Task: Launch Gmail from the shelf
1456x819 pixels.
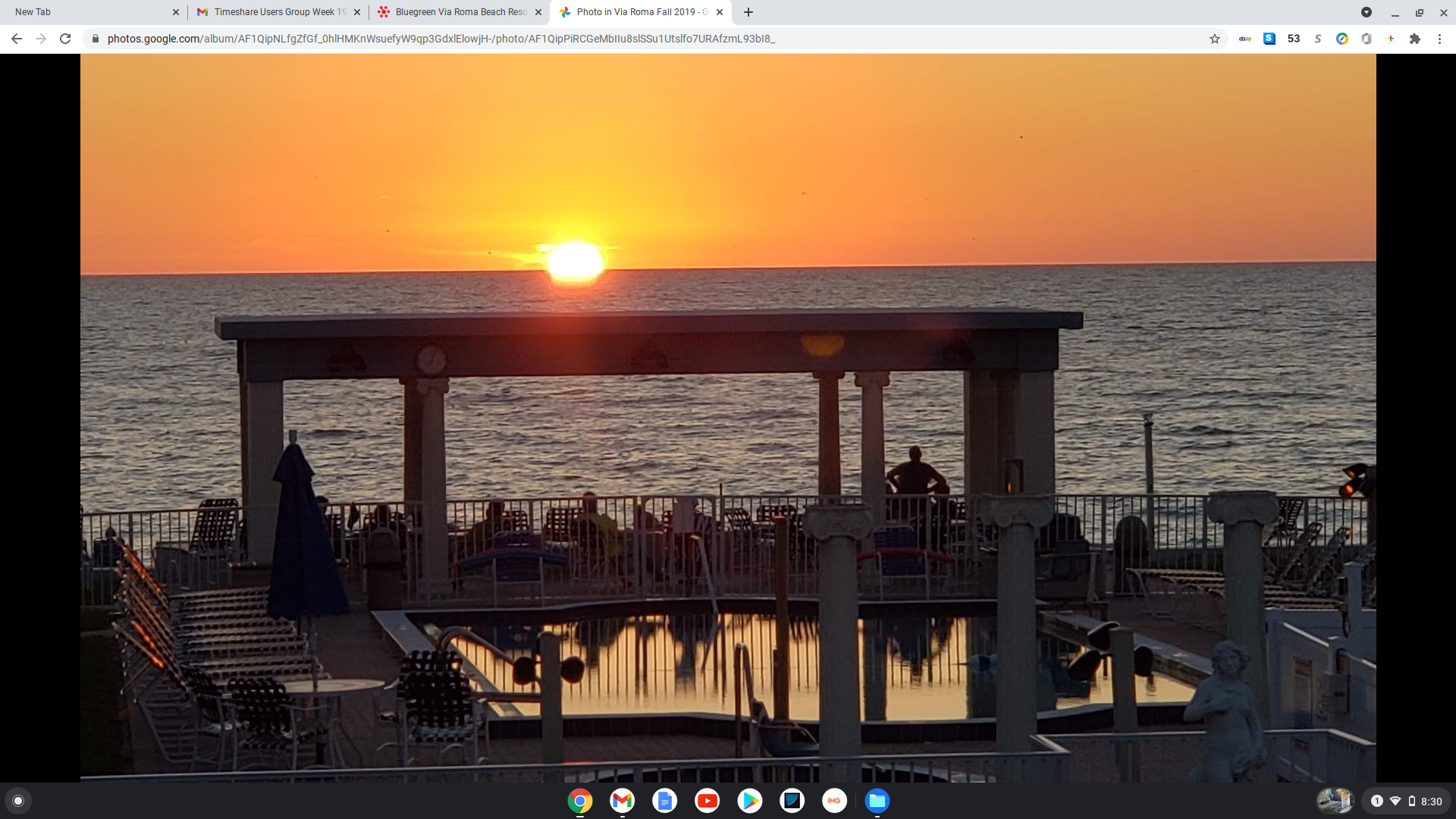Action: (622, 800)
